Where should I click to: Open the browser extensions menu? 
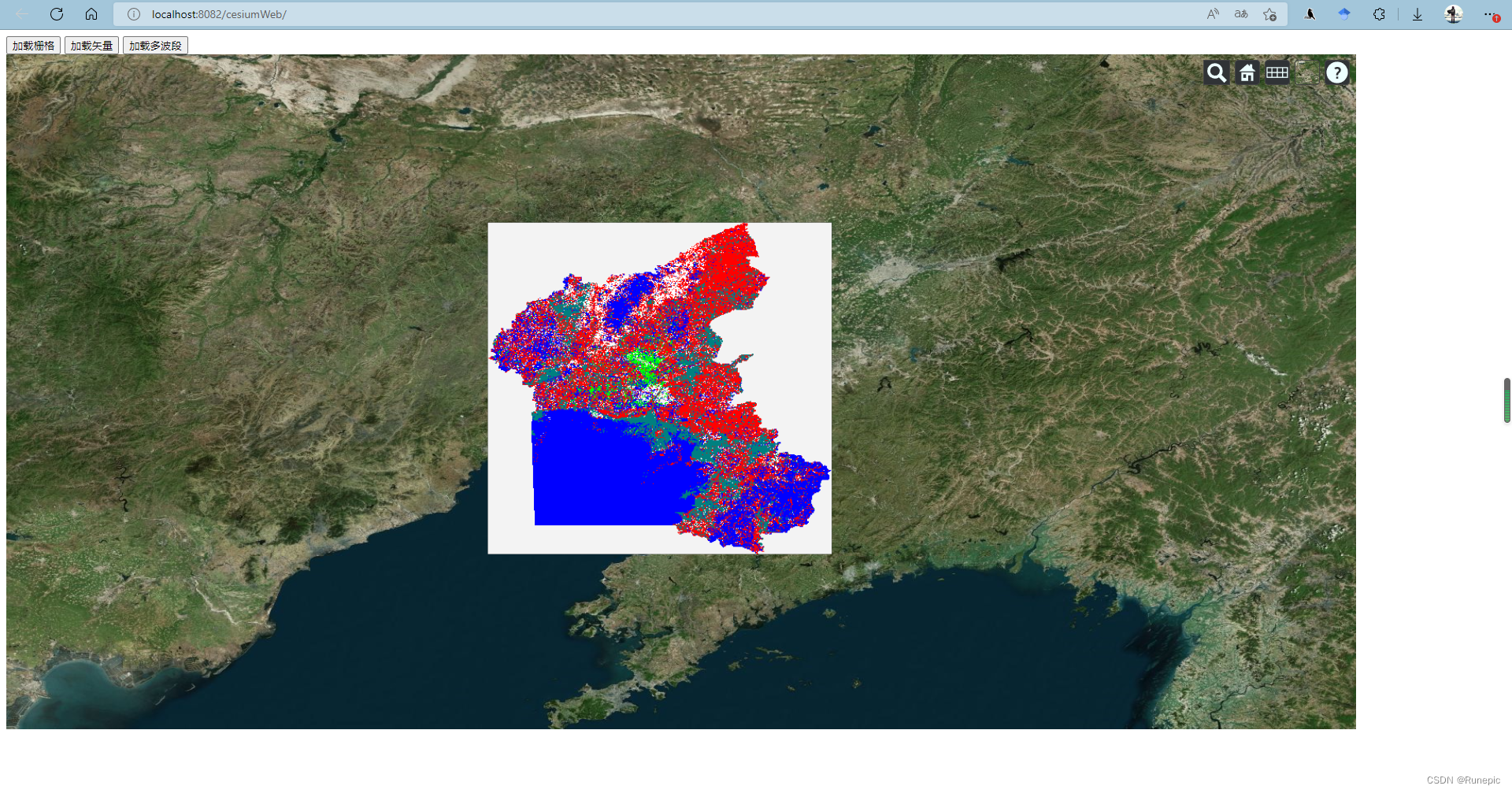tap(1379, 14)
